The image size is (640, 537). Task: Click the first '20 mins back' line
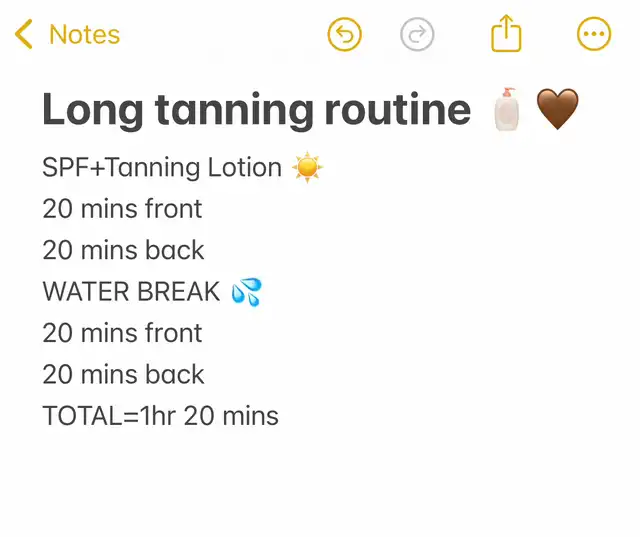pyautogui.click(x=123, y=250)
